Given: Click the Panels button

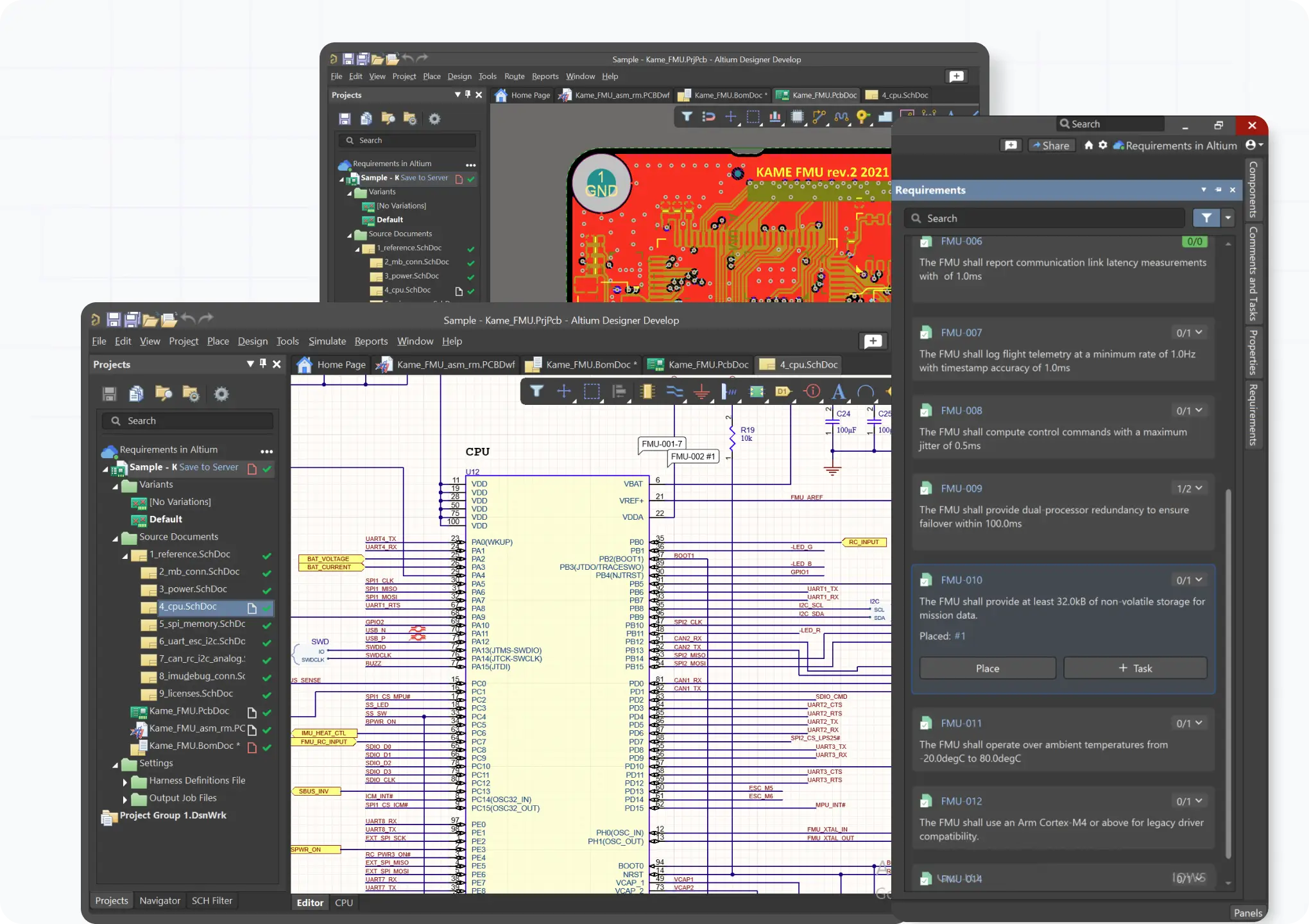Looking at the screenshot, I should pos(1247,912).
